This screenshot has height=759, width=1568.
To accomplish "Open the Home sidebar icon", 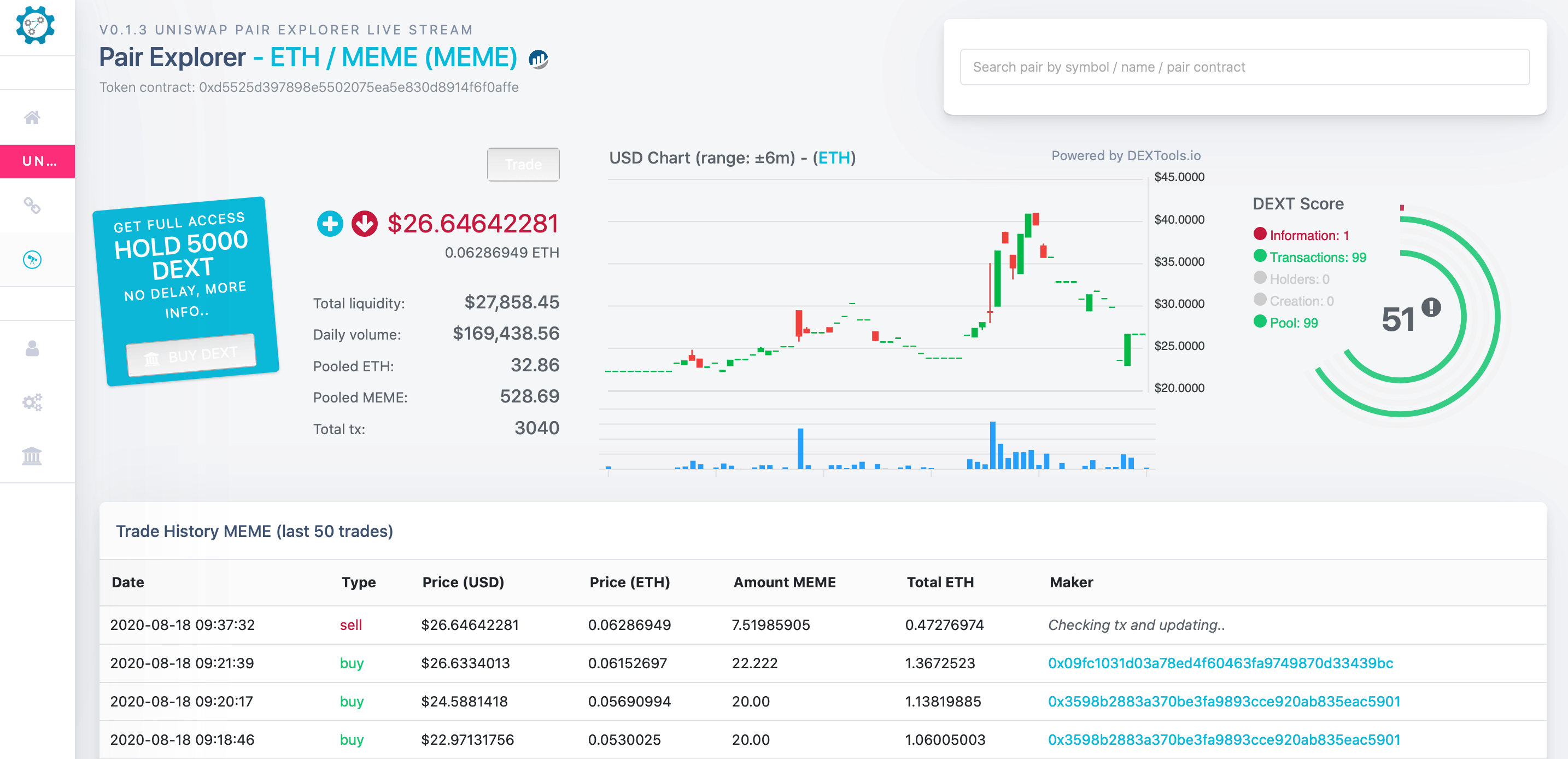I will tap(32, 117).
